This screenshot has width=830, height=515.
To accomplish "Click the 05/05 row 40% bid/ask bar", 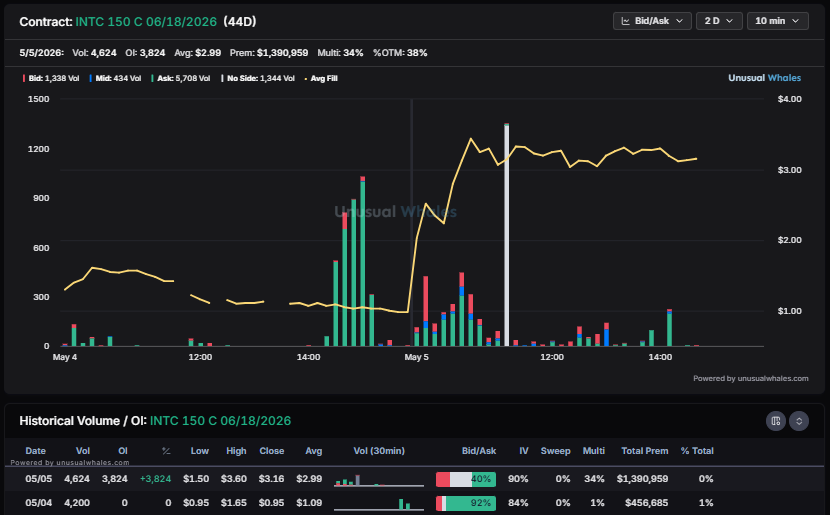I will (466, 480).
